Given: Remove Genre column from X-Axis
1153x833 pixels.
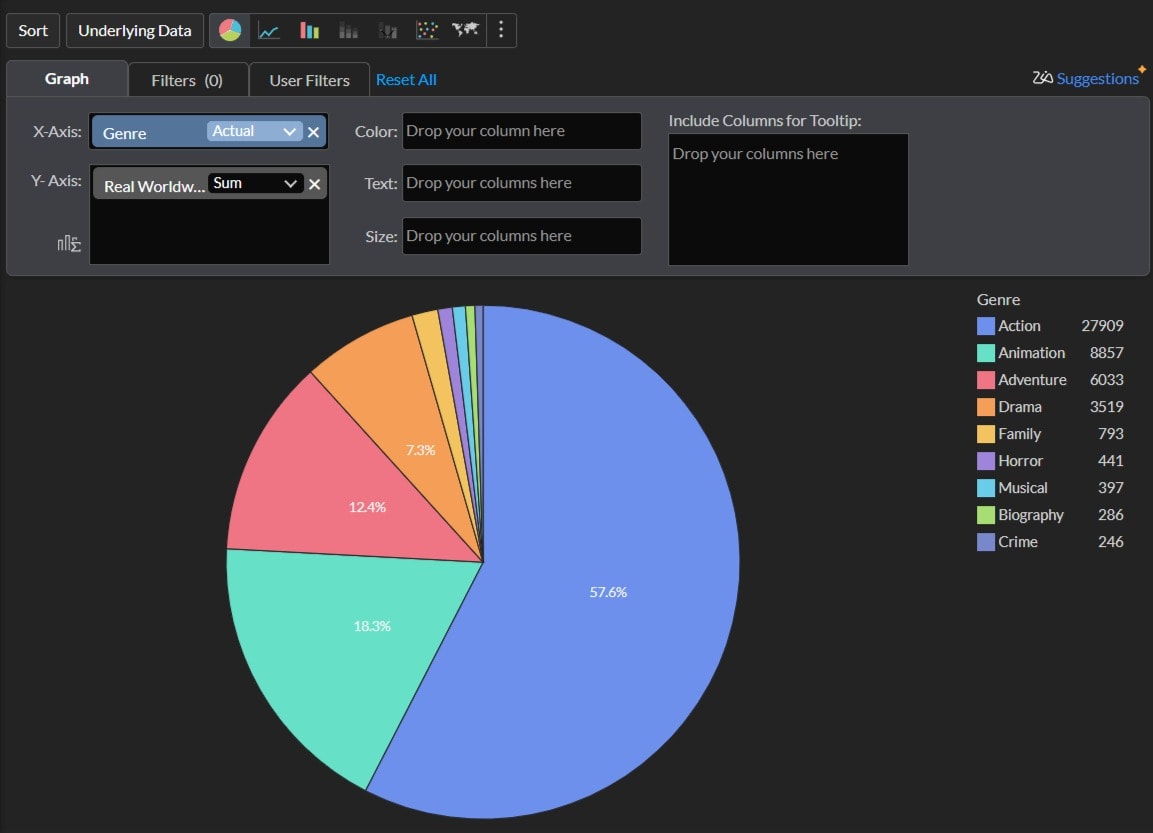Looking at the screenshot, I should point(313,132).
